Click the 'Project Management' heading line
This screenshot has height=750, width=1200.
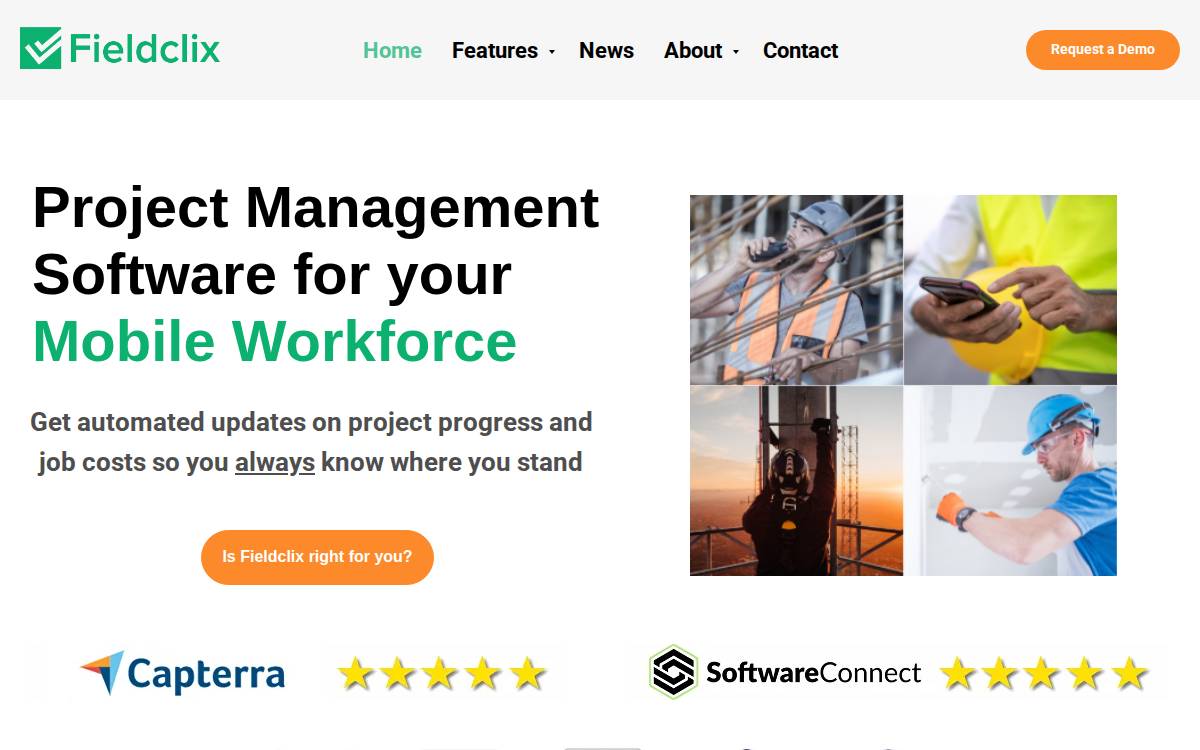point(316,208)
